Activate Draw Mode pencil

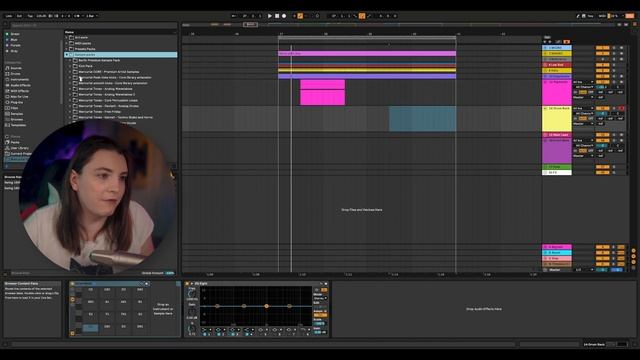pyautogui.click(x=578, y=16)
